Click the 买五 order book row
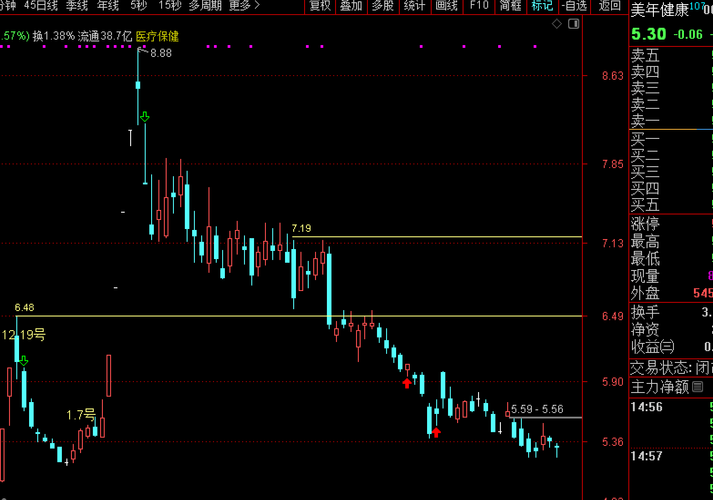Viewport: 713px width, 500px height. [671, 205]
